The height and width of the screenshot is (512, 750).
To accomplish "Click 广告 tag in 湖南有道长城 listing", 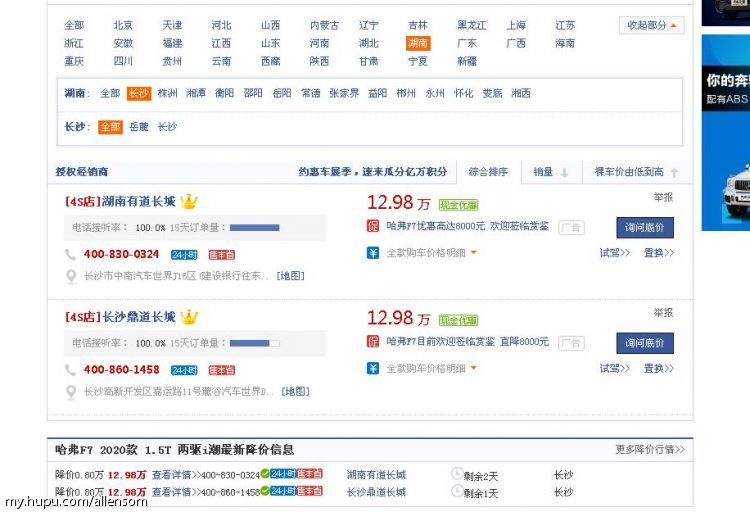I will tap(571, 227).
